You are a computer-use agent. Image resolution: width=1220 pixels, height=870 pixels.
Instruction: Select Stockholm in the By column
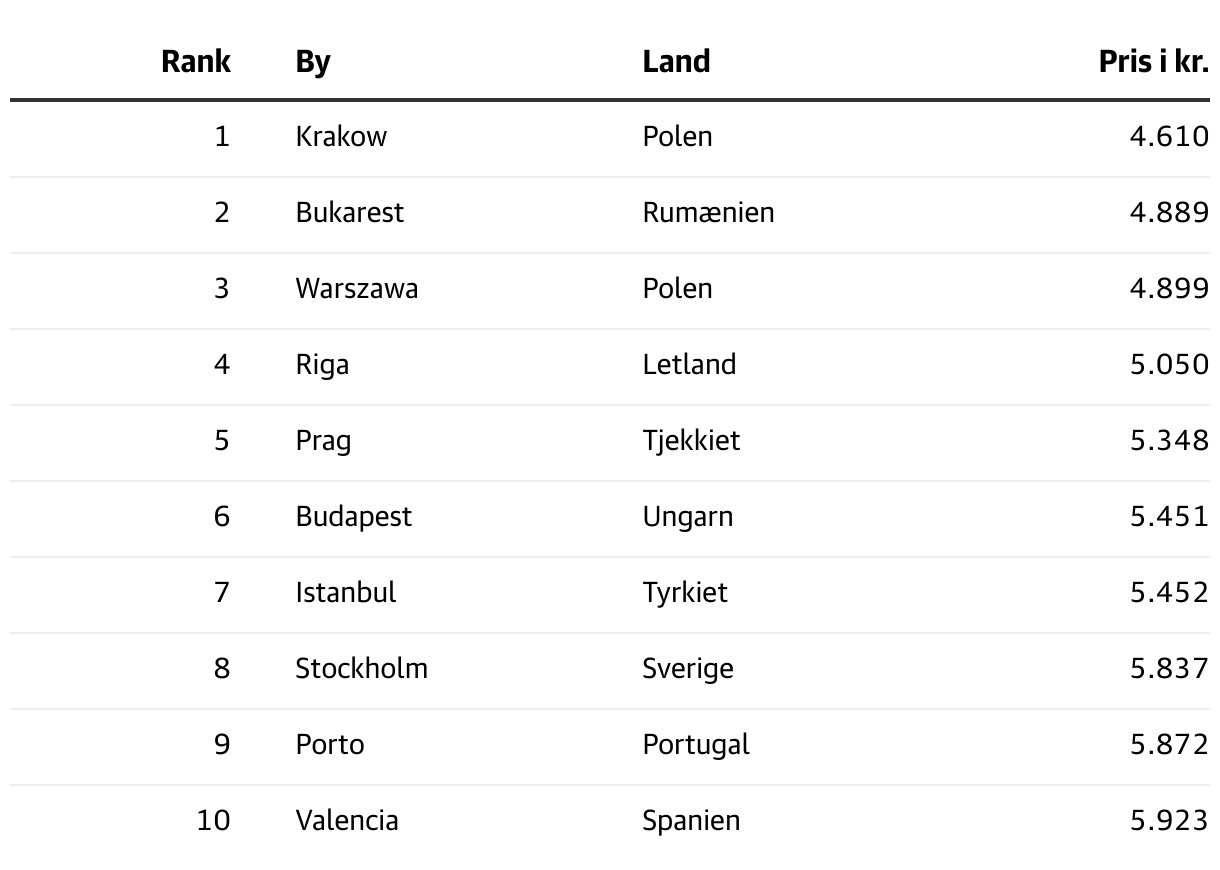pyautogui.click(x=362, y=668)
